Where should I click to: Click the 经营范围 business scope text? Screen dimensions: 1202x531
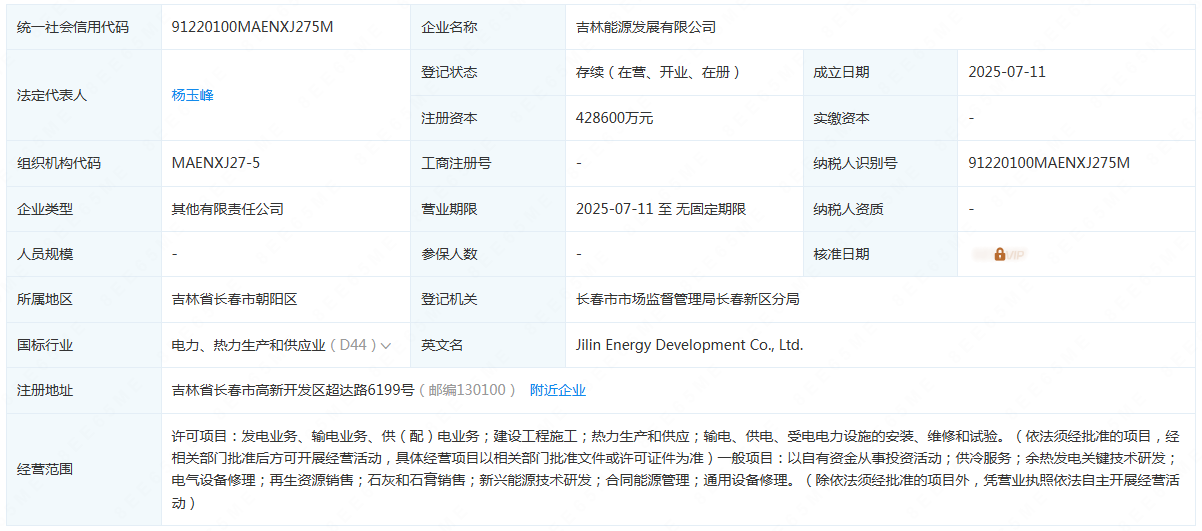click(x=675, y=470)
